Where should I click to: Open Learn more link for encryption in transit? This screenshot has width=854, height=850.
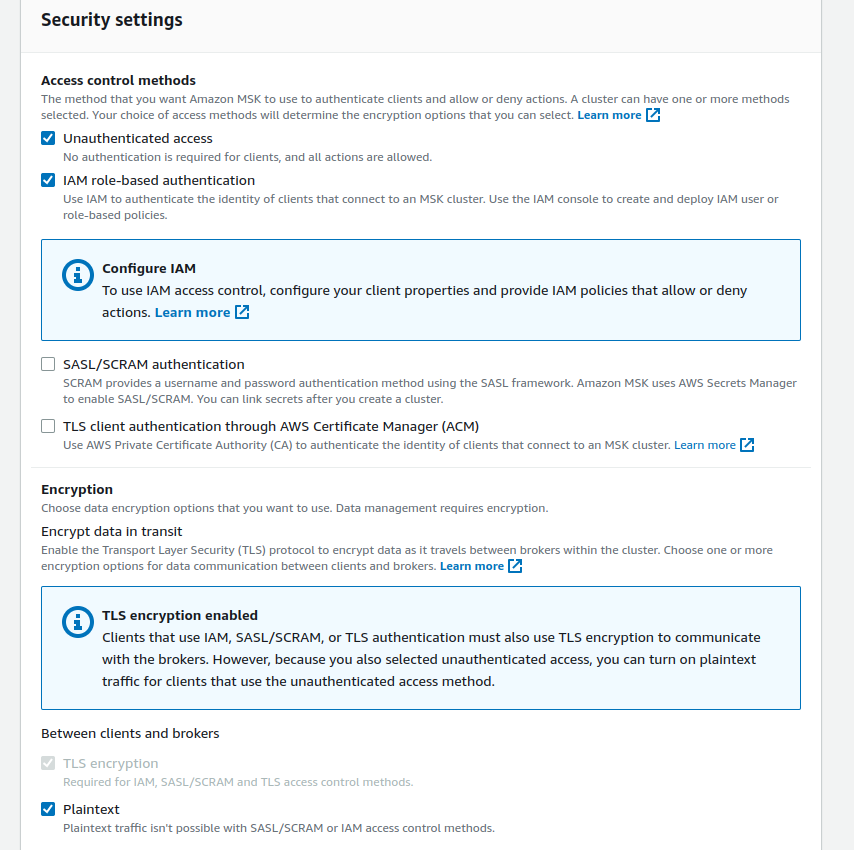471,566
